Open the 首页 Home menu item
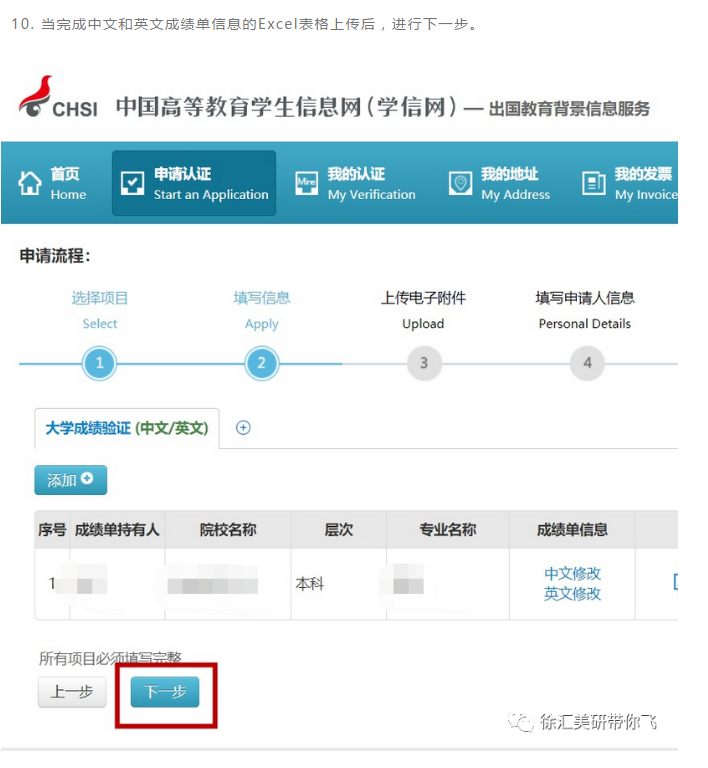Viewport: 708px width, 768px height. [x=52, y=183]
